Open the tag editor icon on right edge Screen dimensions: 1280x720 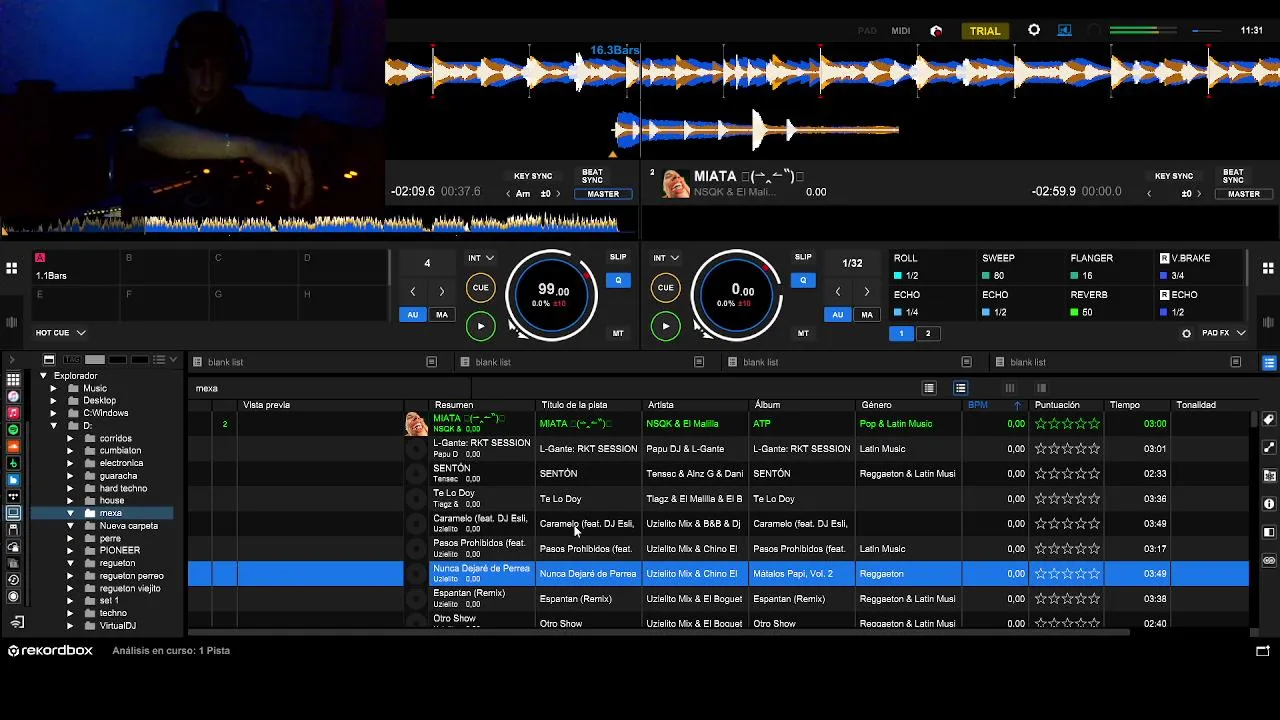tap(1269, 420)
